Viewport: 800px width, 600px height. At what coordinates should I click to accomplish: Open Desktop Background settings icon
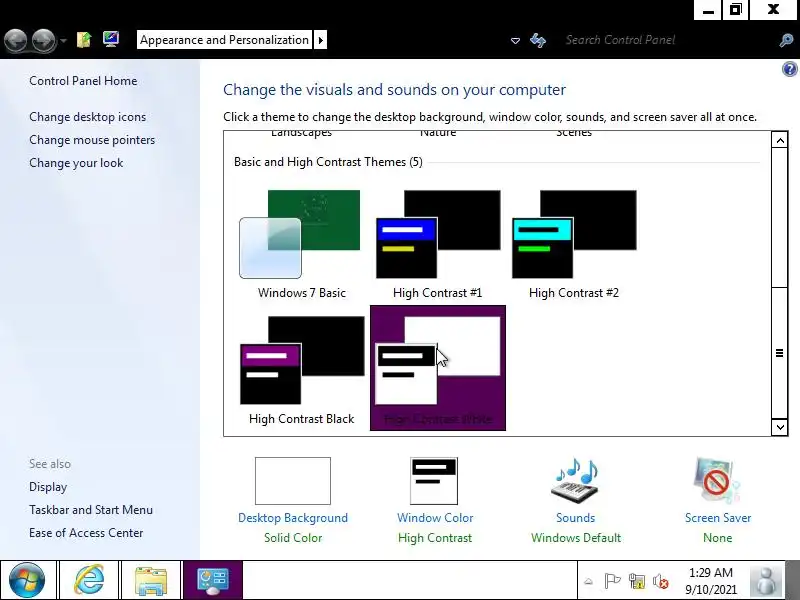tap(293, 481)
